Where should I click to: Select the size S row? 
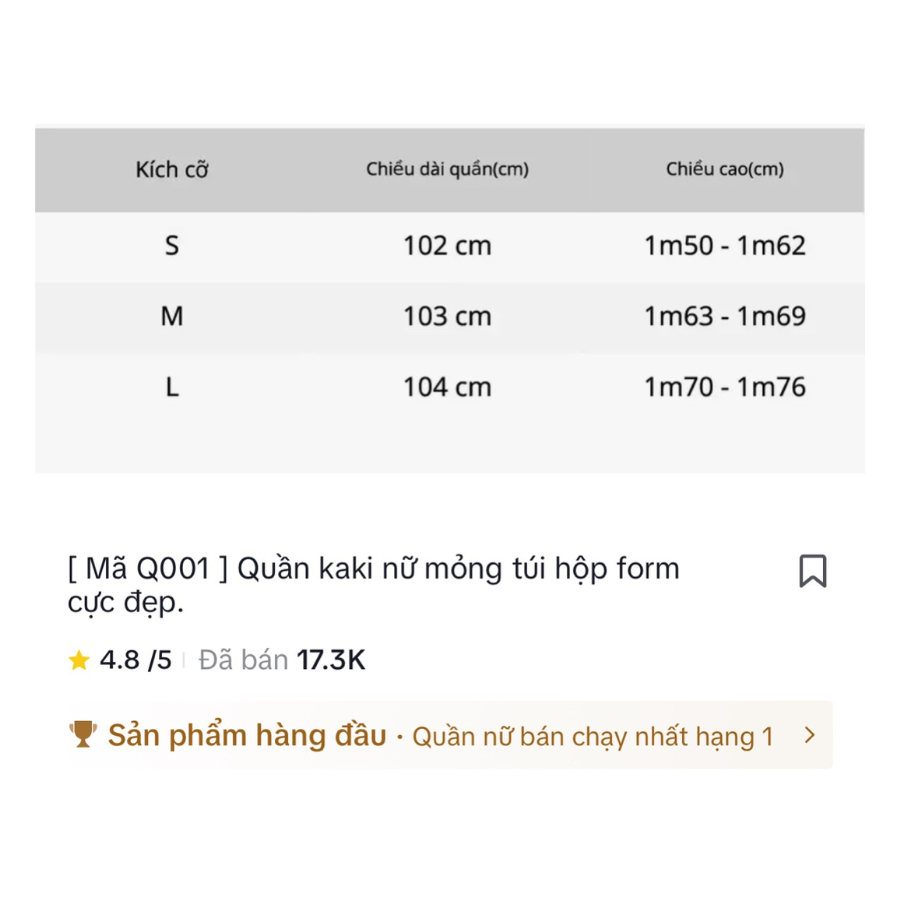point(450,247)
